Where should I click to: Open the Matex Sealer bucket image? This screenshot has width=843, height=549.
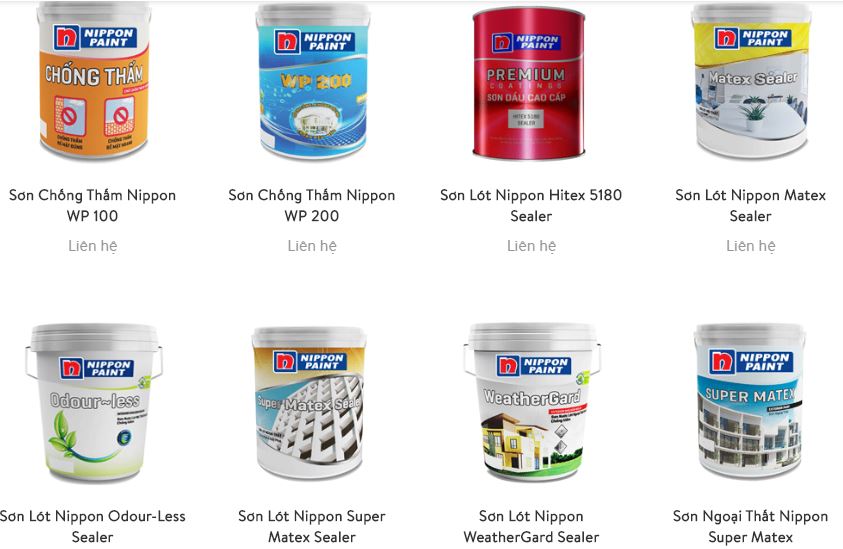pyautogui.click(x=751, y=81)
